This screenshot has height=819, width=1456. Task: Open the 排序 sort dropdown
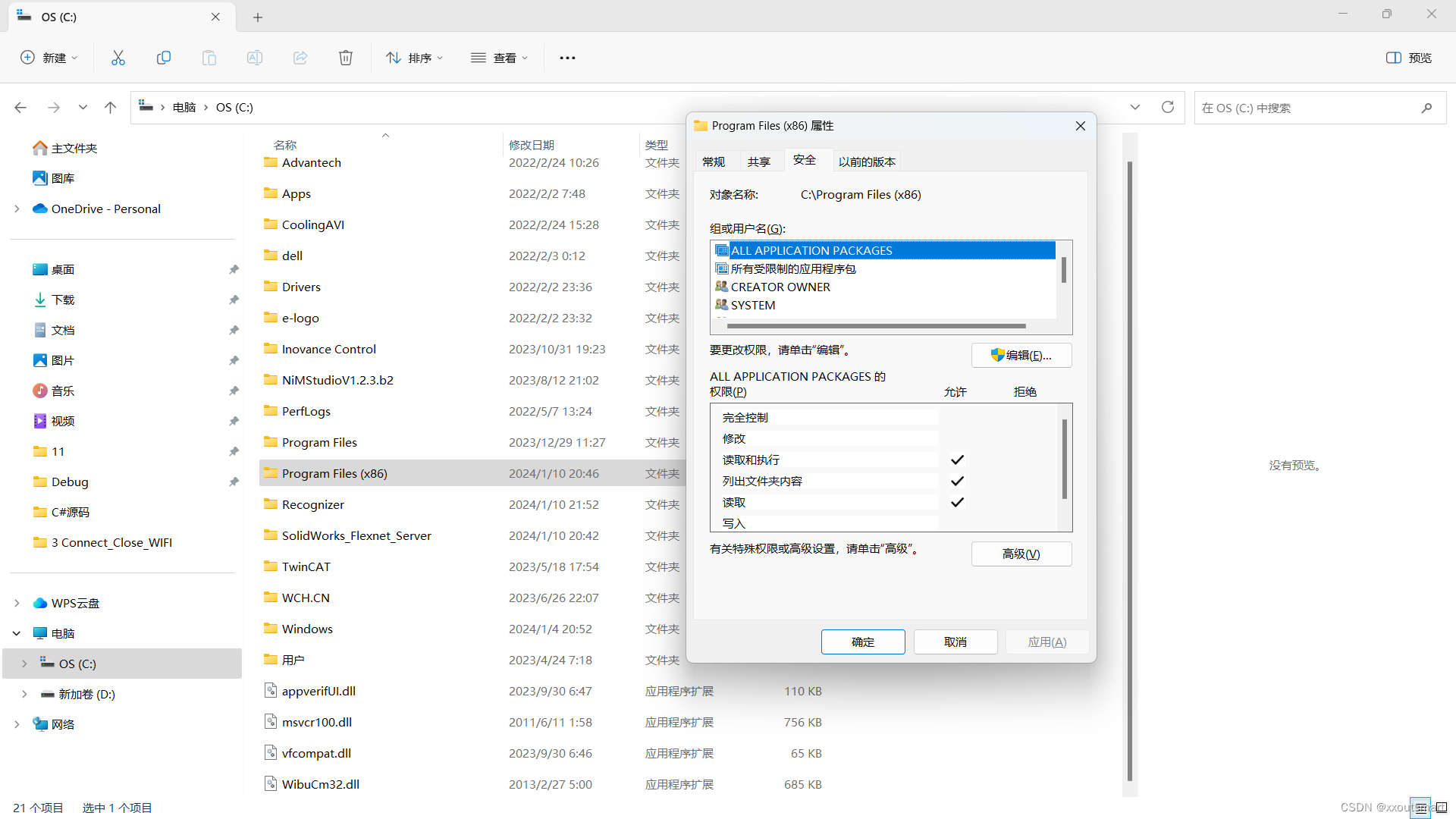tap(414, 58)
